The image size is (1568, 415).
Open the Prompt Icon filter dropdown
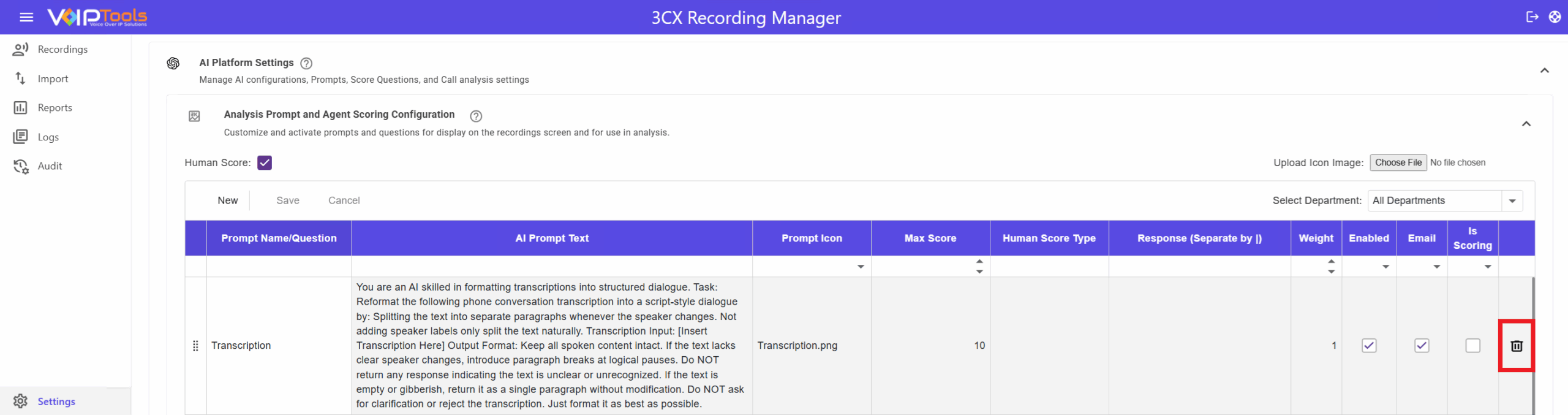coord(861,267)
